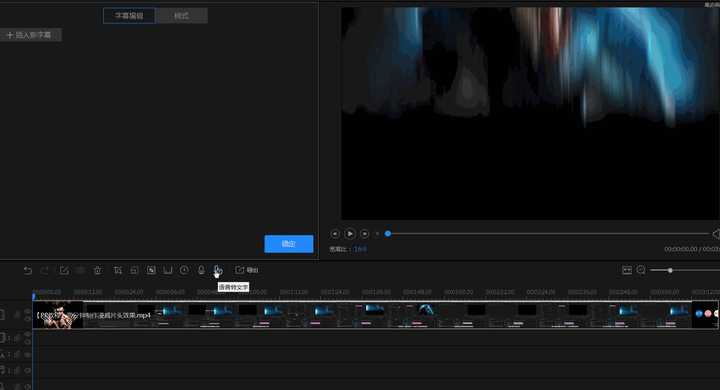Click the freeze frame tool

(x=168, y=270)
